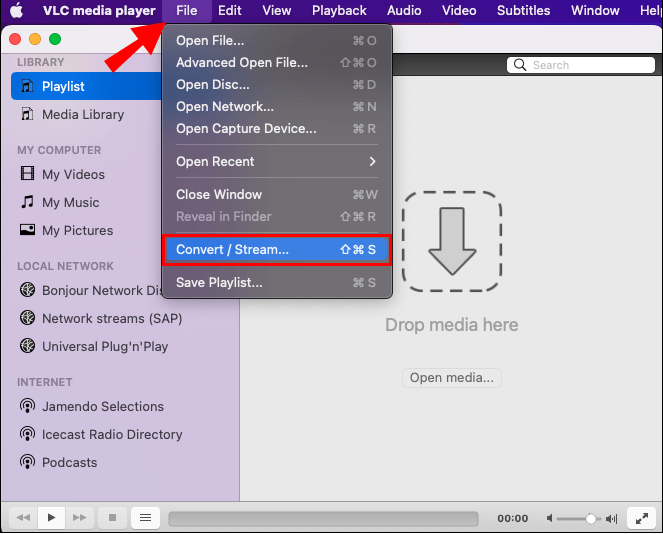Select Convert / Stream... menu entry
The width and height of the screenshot is (663, 534).
pyautogui.click(x=277, y=249)
